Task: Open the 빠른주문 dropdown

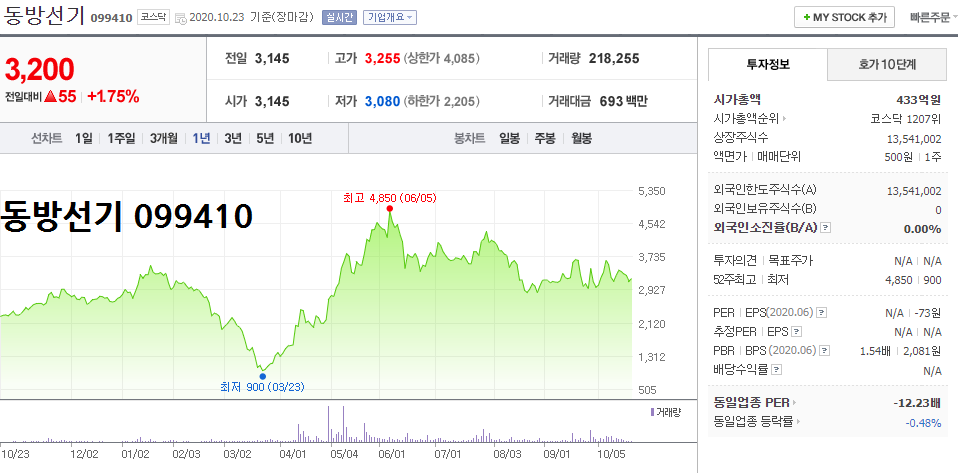Action: 933,18
